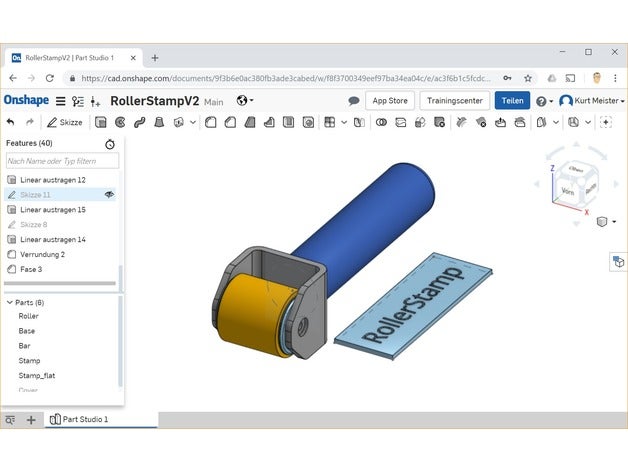Select the Extrude tool icon
The image size is (628, 472).
coord(101,122)
